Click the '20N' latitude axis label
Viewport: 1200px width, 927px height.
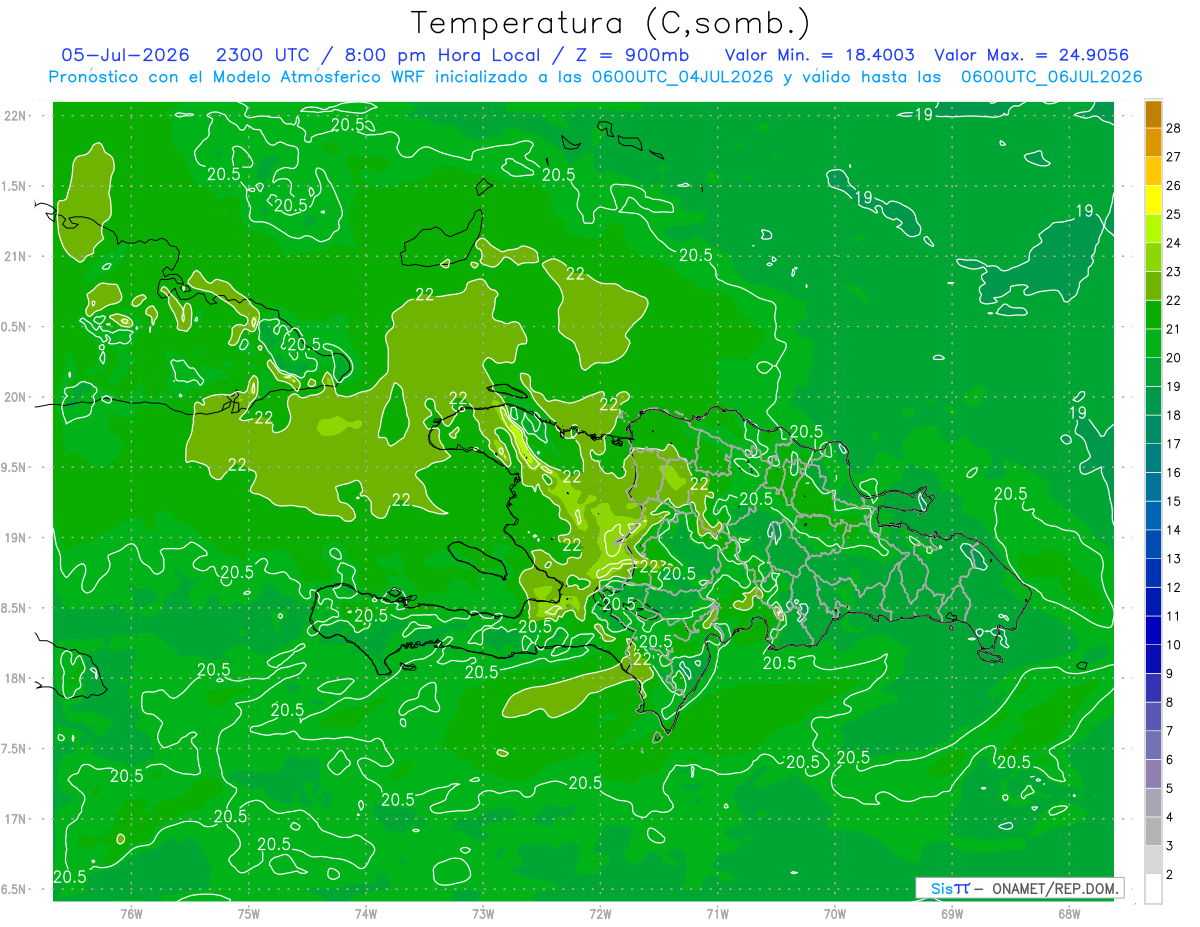pos(15,397)
